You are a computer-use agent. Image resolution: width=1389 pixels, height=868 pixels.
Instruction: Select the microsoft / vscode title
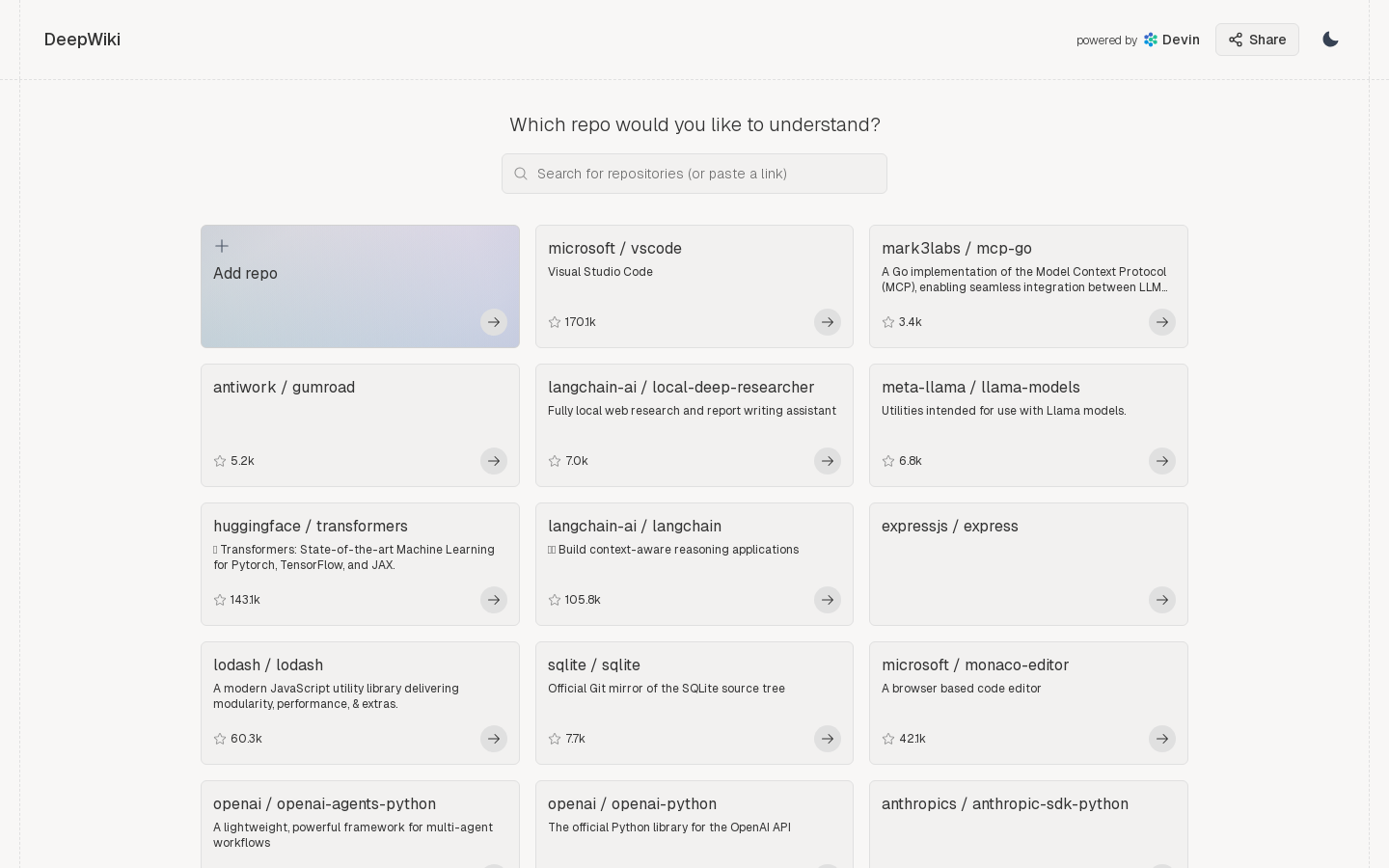pyautogui.click(x=614, y=248)
